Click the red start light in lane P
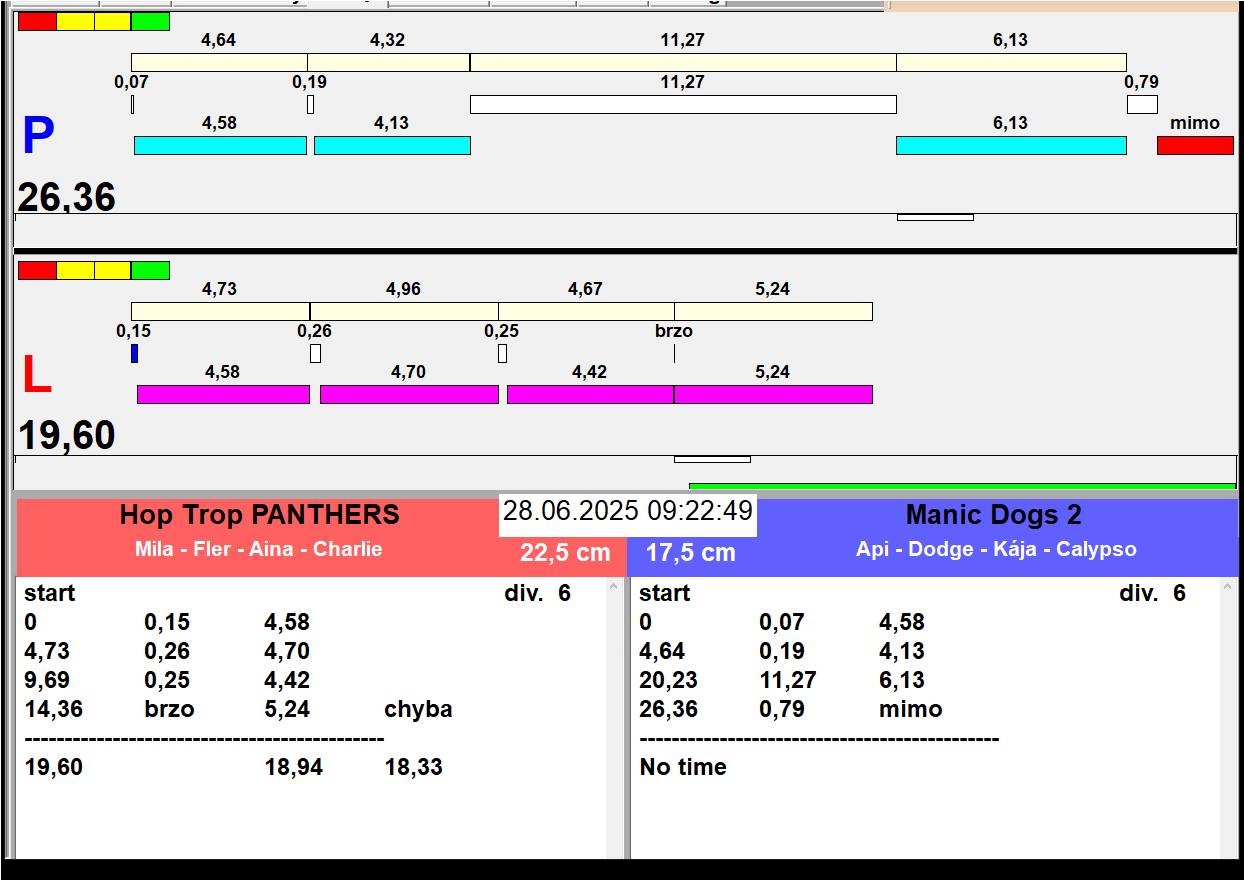Screen dimensions: 1244x880 click(37, 21)
